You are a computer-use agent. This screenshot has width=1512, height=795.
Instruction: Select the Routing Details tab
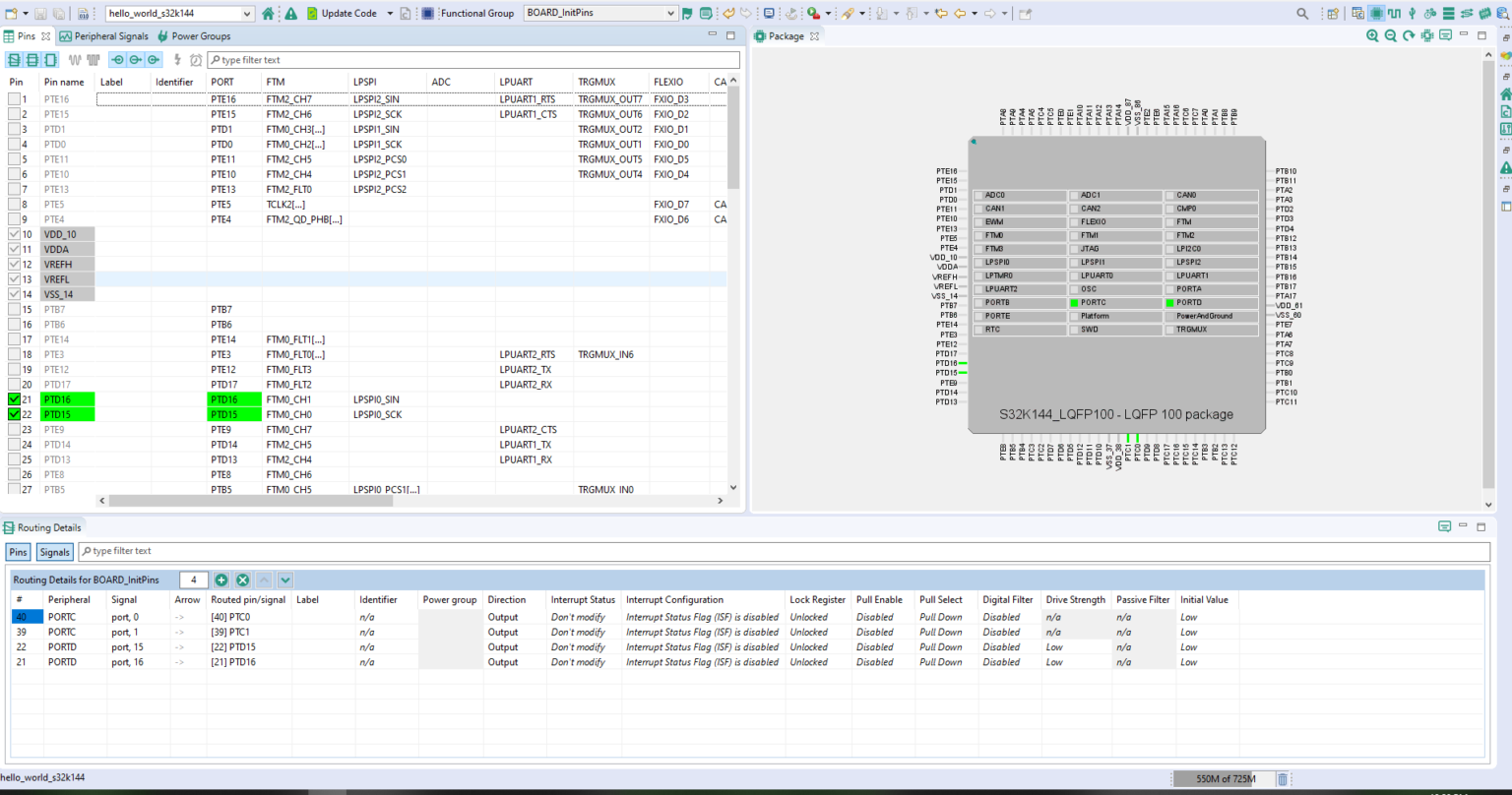click(x=42, y=527)
